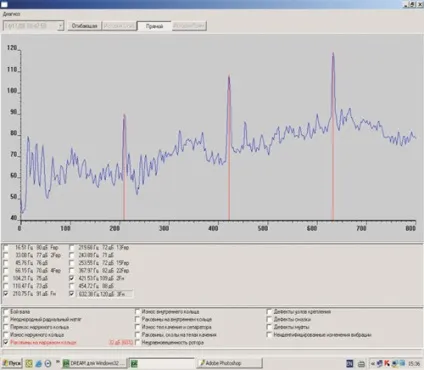Screen dimensions: 424x370
Task: Uncheck the 210.75 Гц 91 дБ line
Action: [6, 294]
